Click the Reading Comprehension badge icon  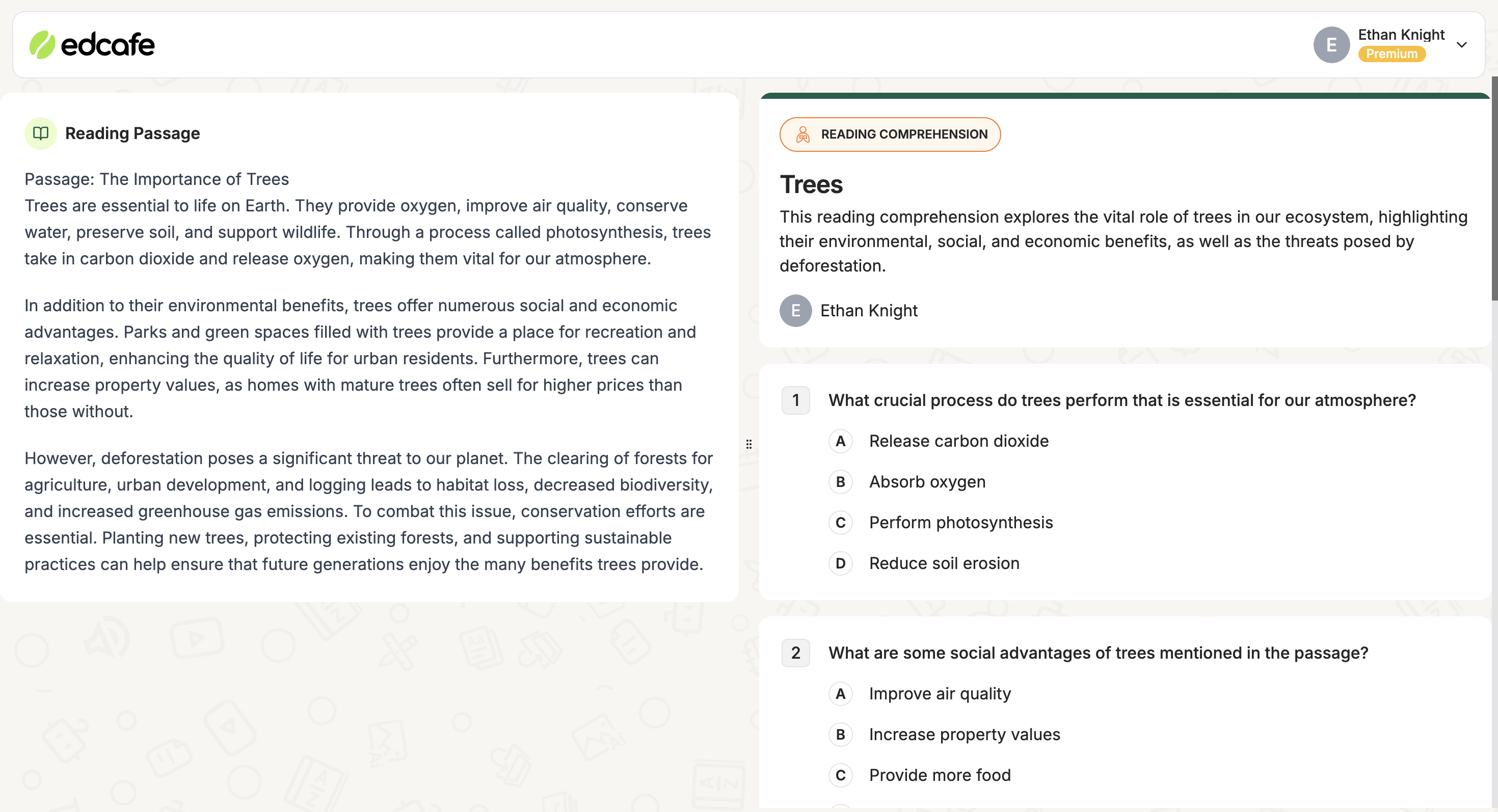(803, 134)
